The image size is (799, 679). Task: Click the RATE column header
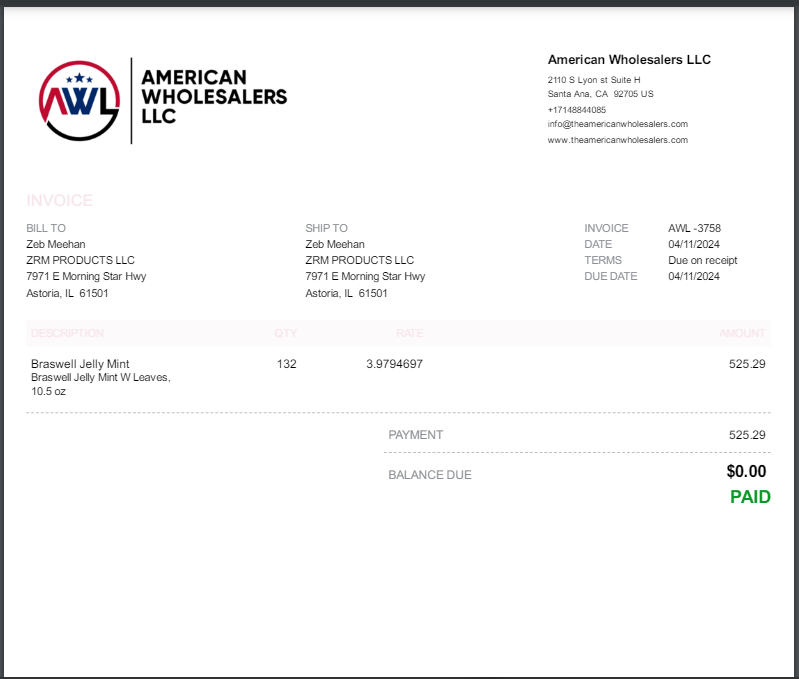[x=409, y=333]
